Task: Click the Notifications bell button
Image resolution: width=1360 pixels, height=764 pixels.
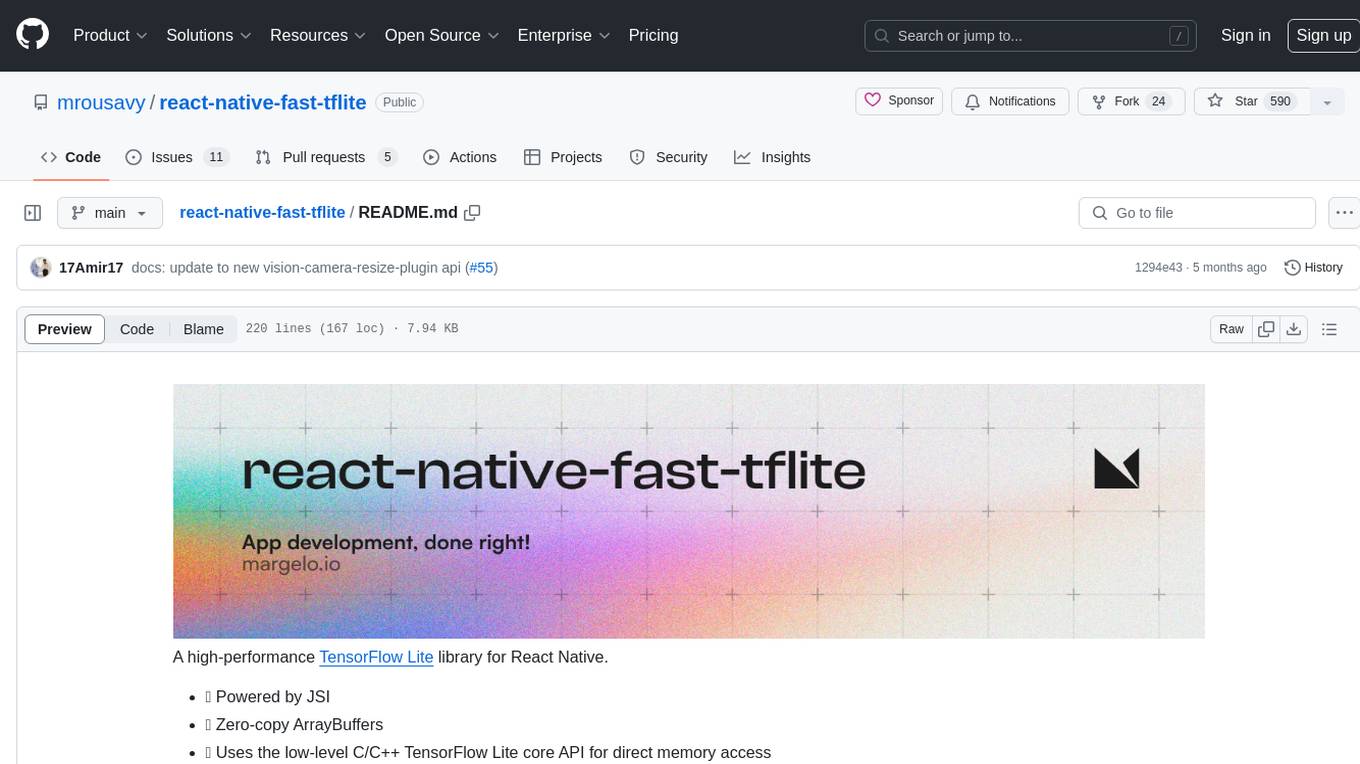Action: (x=1010, y=101)
